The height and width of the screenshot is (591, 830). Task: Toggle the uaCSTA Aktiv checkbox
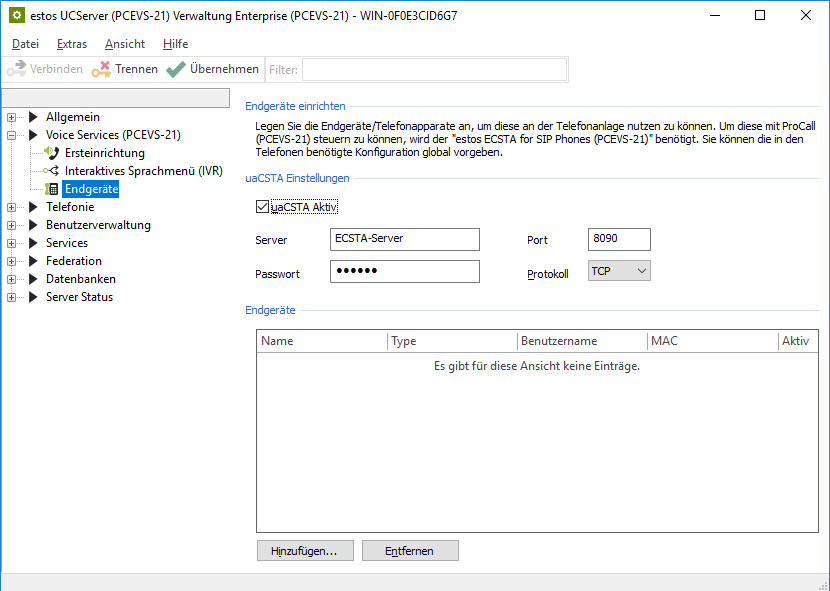[x=262, y=207]
